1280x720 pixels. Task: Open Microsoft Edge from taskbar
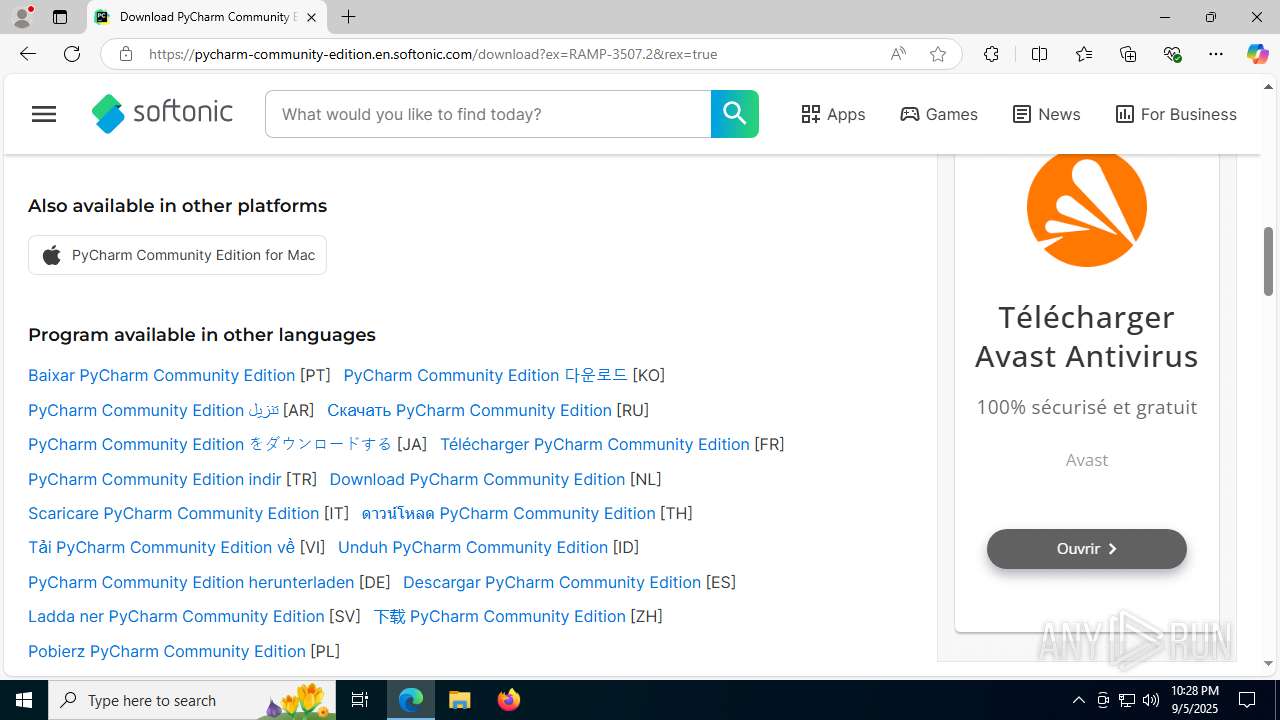click(x=411, y=700)
